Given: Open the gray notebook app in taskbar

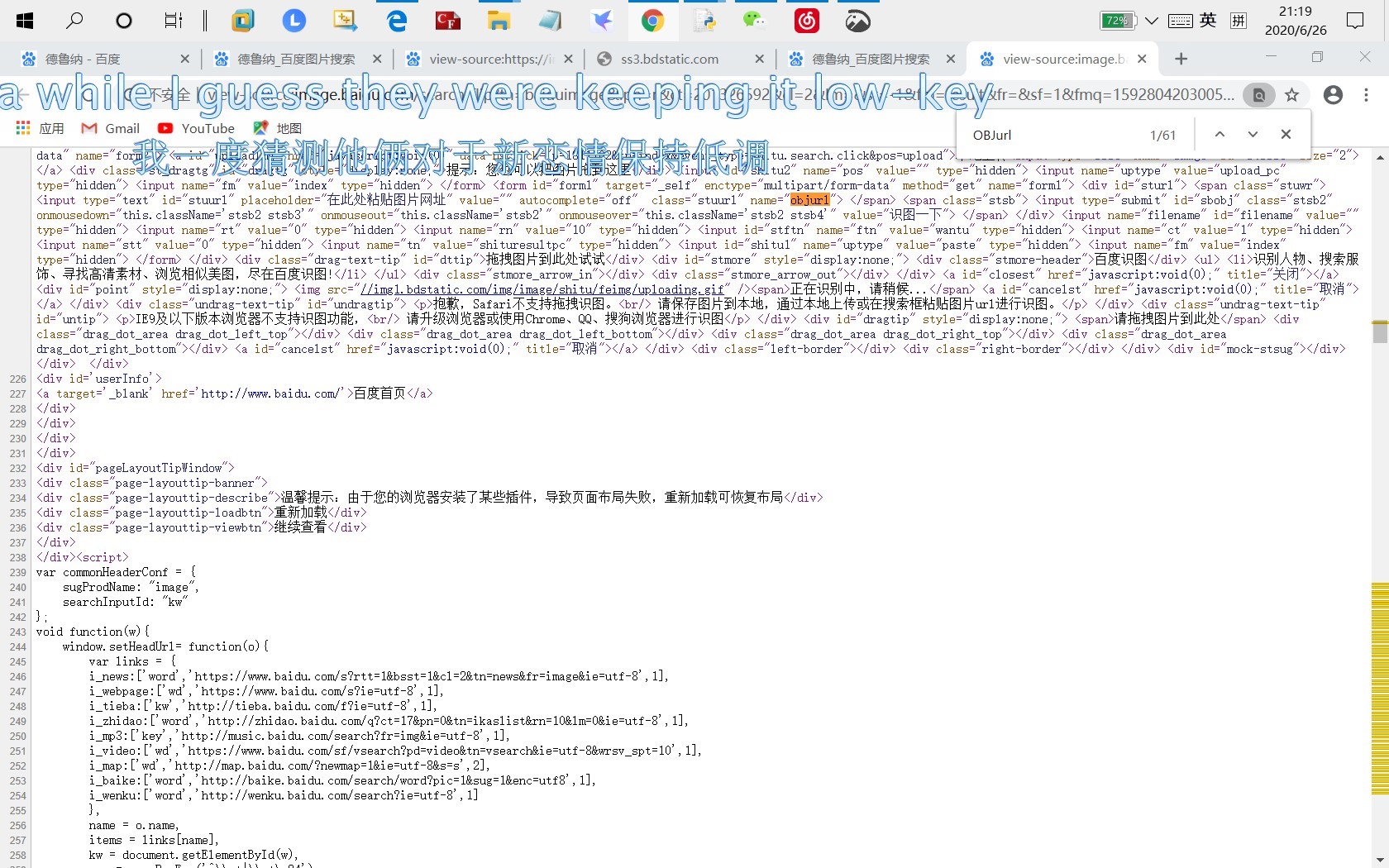Looking at the screenshot, I should pyautogui.click(x=550, y=21).
